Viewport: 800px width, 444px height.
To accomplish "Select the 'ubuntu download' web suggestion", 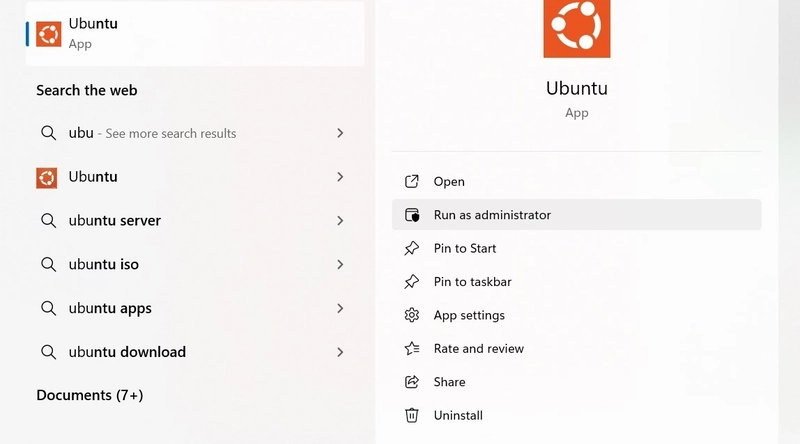I will (195, 352).
